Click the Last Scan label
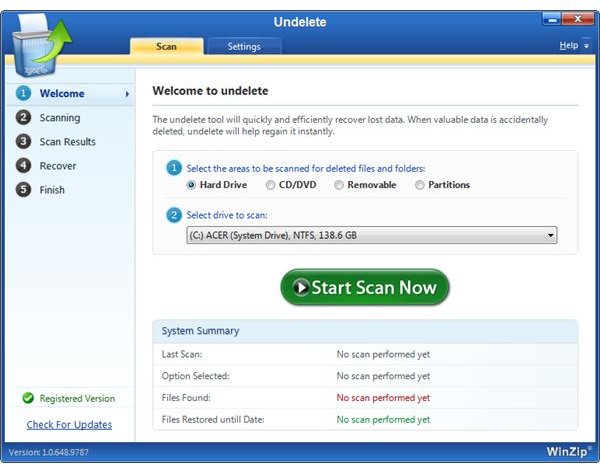The width and height of the screenshot is (600, 466). (182, 354)
